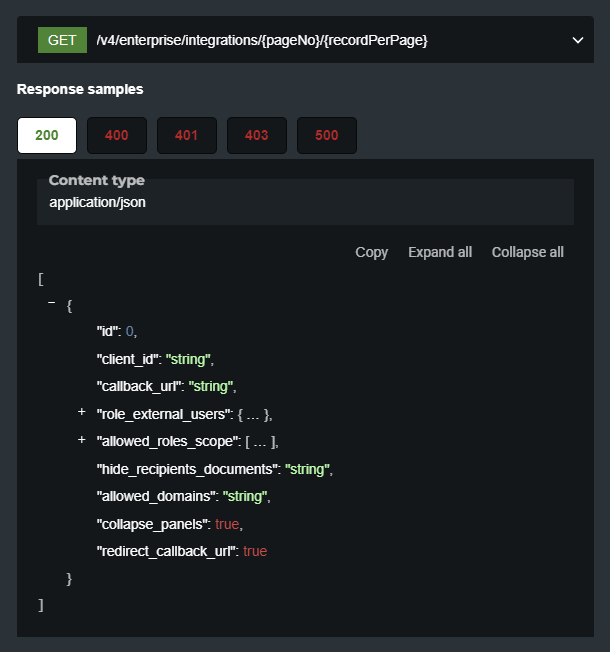The image size is (610, 652).
Task: Collapse the root object with minus icon
Action: [x=51, y=303]
